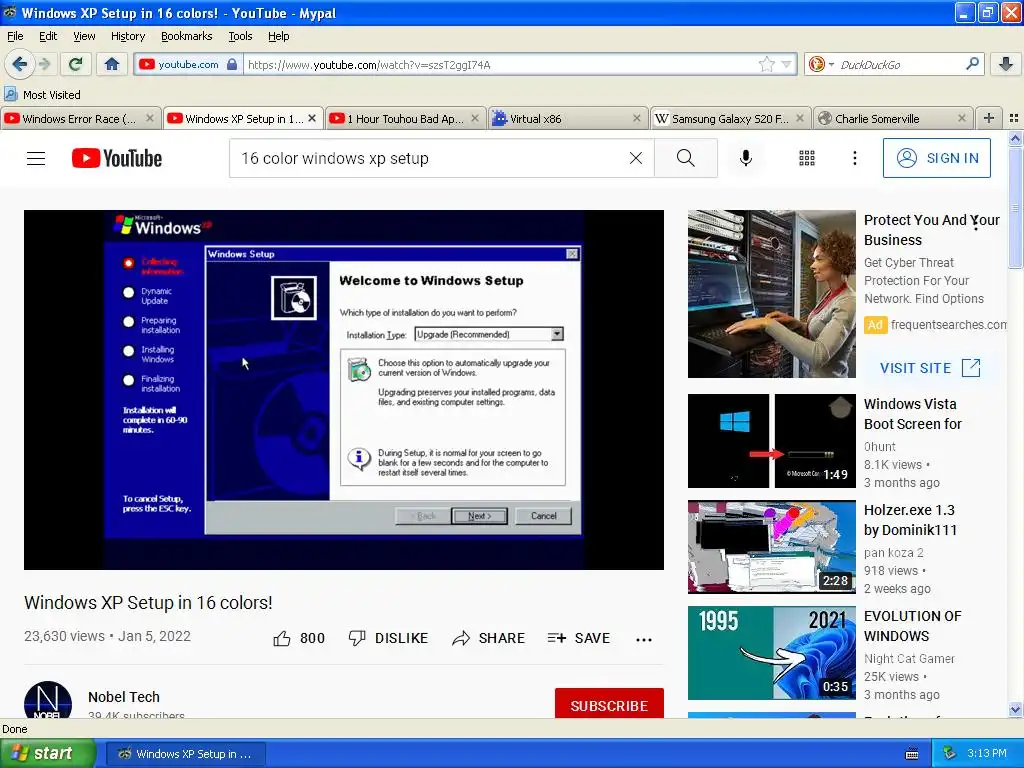Screen dimensions: 1024x768
Task: Click the padlock site security icon
Action: [x=232, y=64]
